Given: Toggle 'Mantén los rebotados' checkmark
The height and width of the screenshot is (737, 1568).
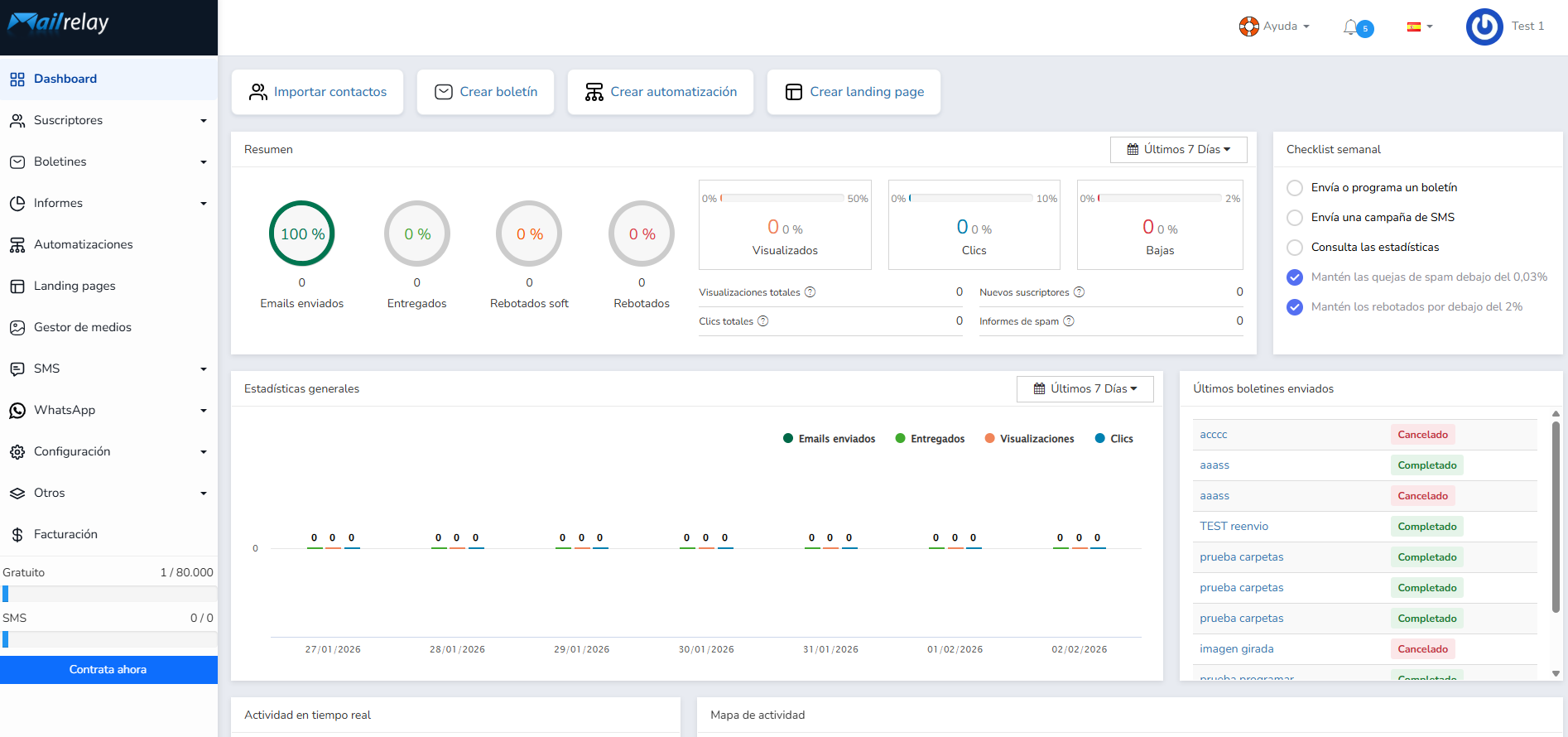Looking at the screenshot, I should [1295, 307].
